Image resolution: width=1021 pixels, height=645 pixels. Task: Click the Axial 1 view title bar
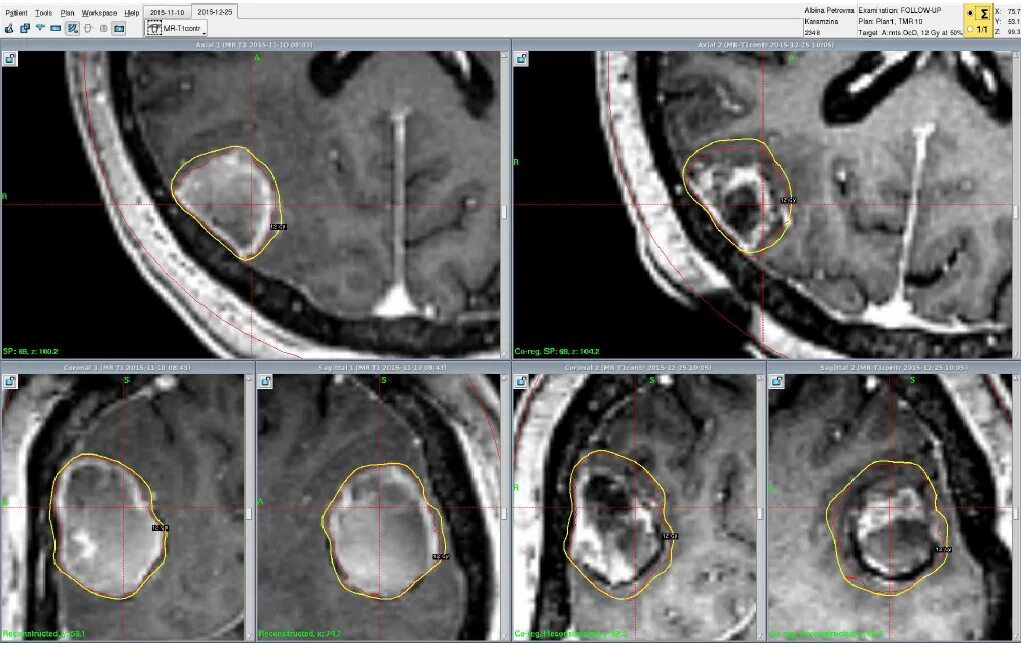pos(255,44)
